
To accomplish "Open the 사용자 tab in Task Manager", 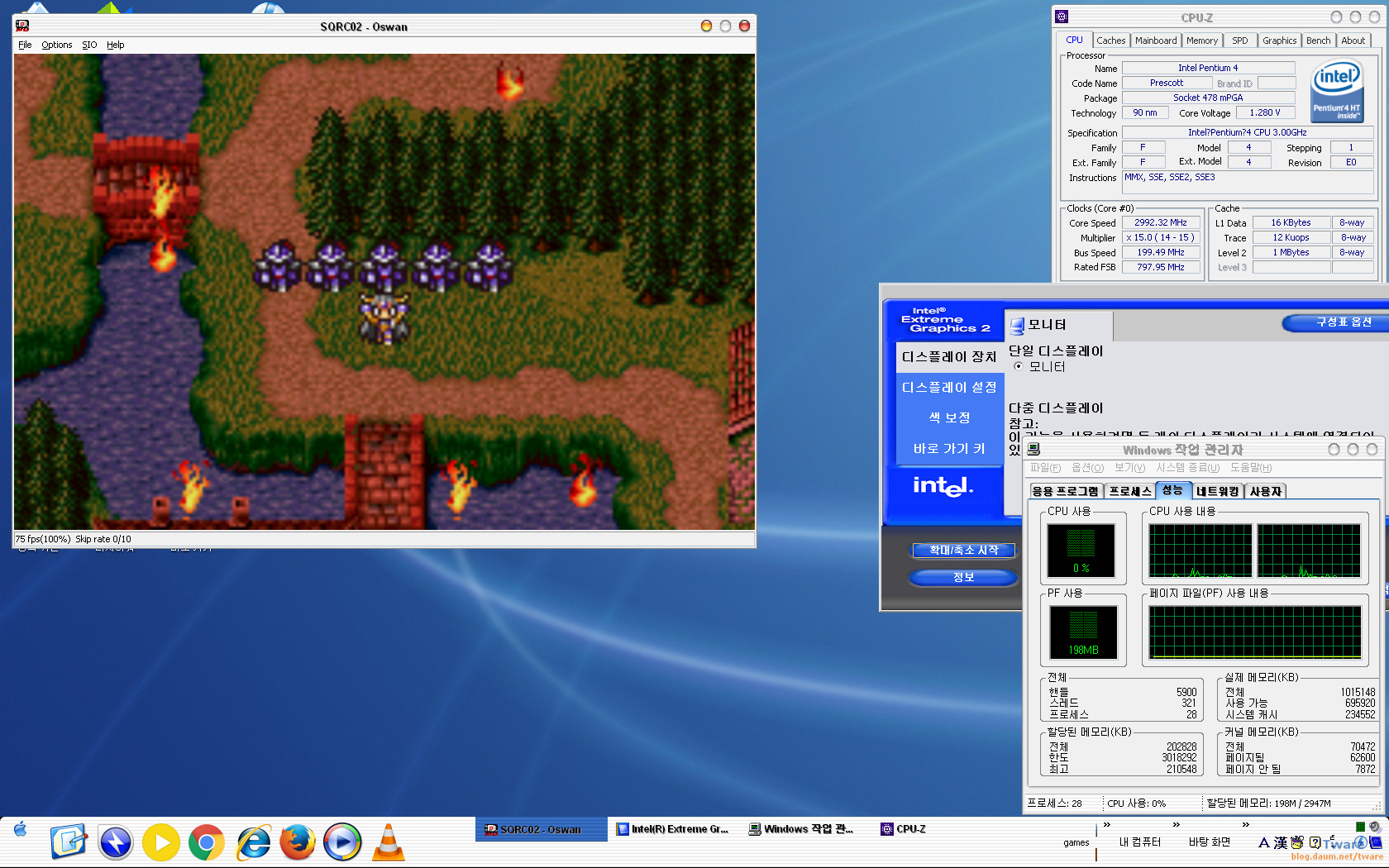I will tap(1266, 491).
